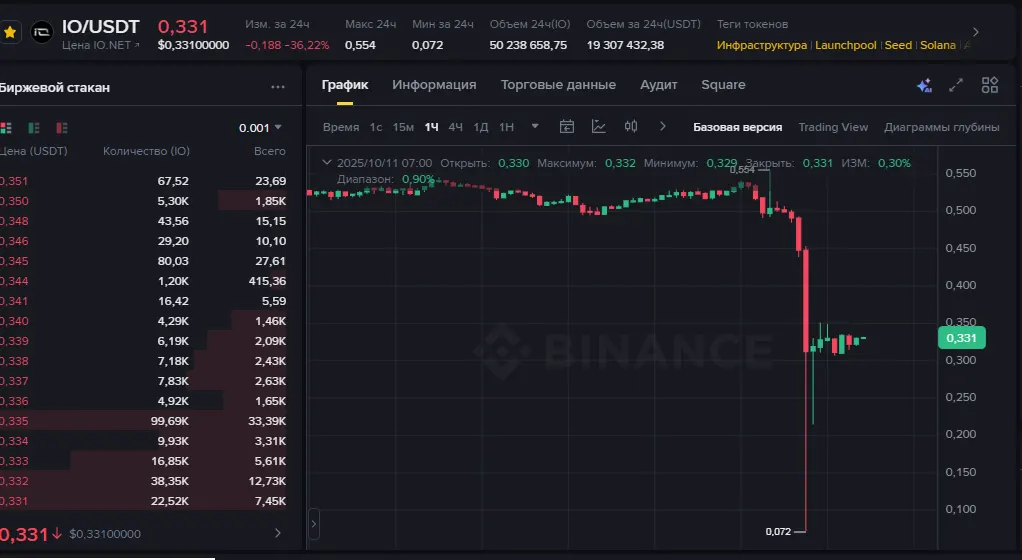Image resolution: width=1022 pixels, height=560 pixels.
Task: Expand more time intervals dropdown arrow
Action: coord(536,127)
